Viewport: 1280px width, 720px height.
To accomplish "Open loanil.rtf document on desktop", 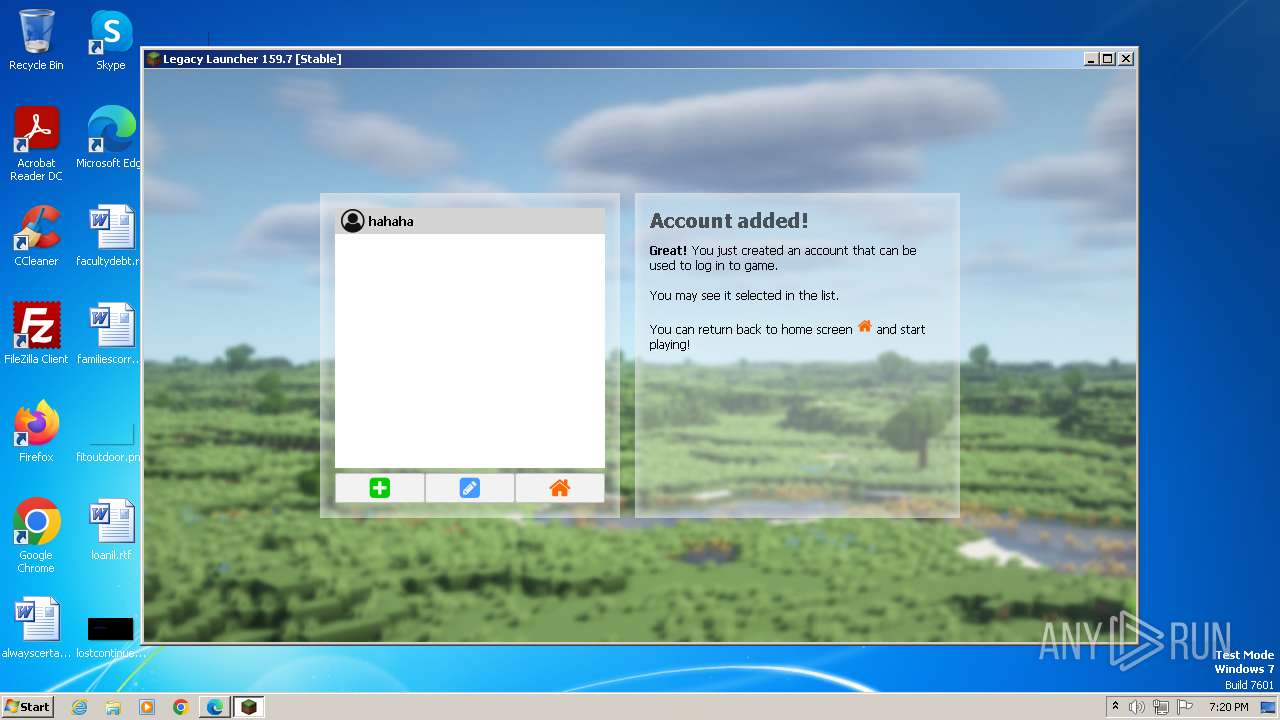I will (110, 530).
